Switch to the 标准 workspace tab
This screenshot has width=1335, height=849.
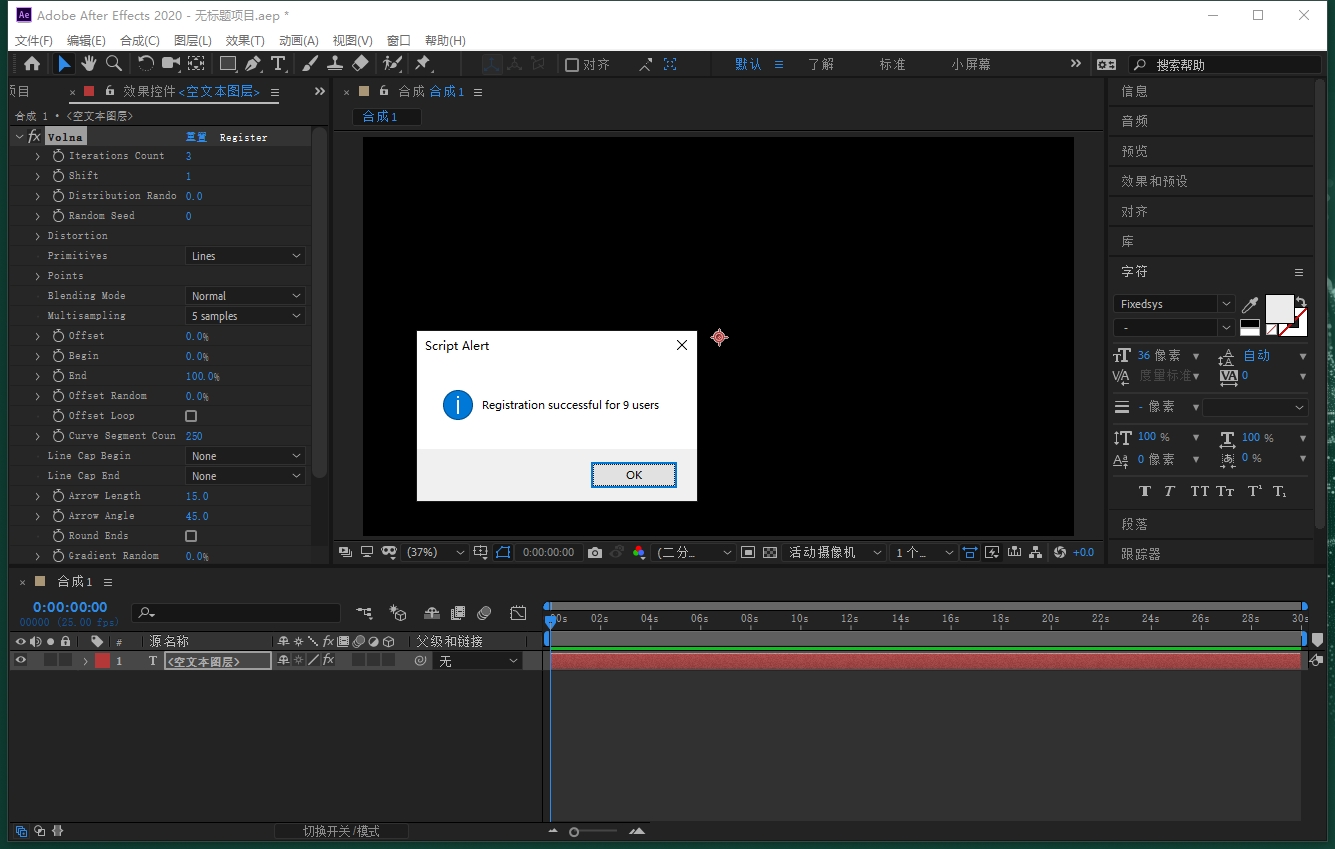pyautogui.click(x=892, y=64)
